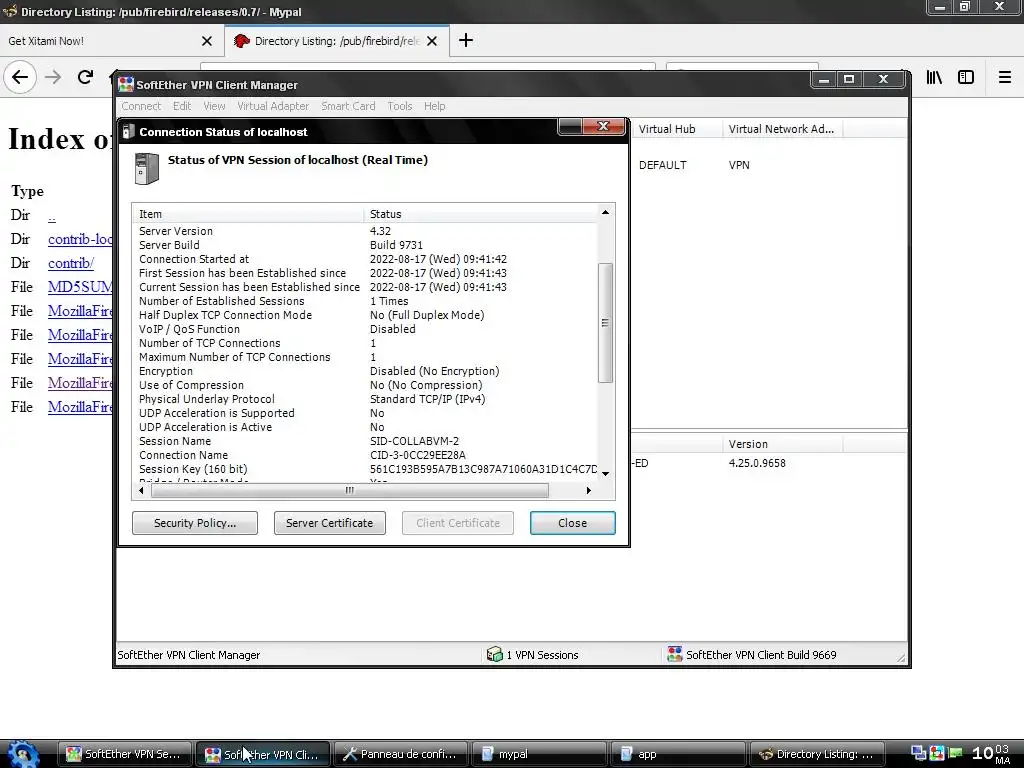
Task: Open the Edit menu in VPN Client Manager
Action: (182, 106)
